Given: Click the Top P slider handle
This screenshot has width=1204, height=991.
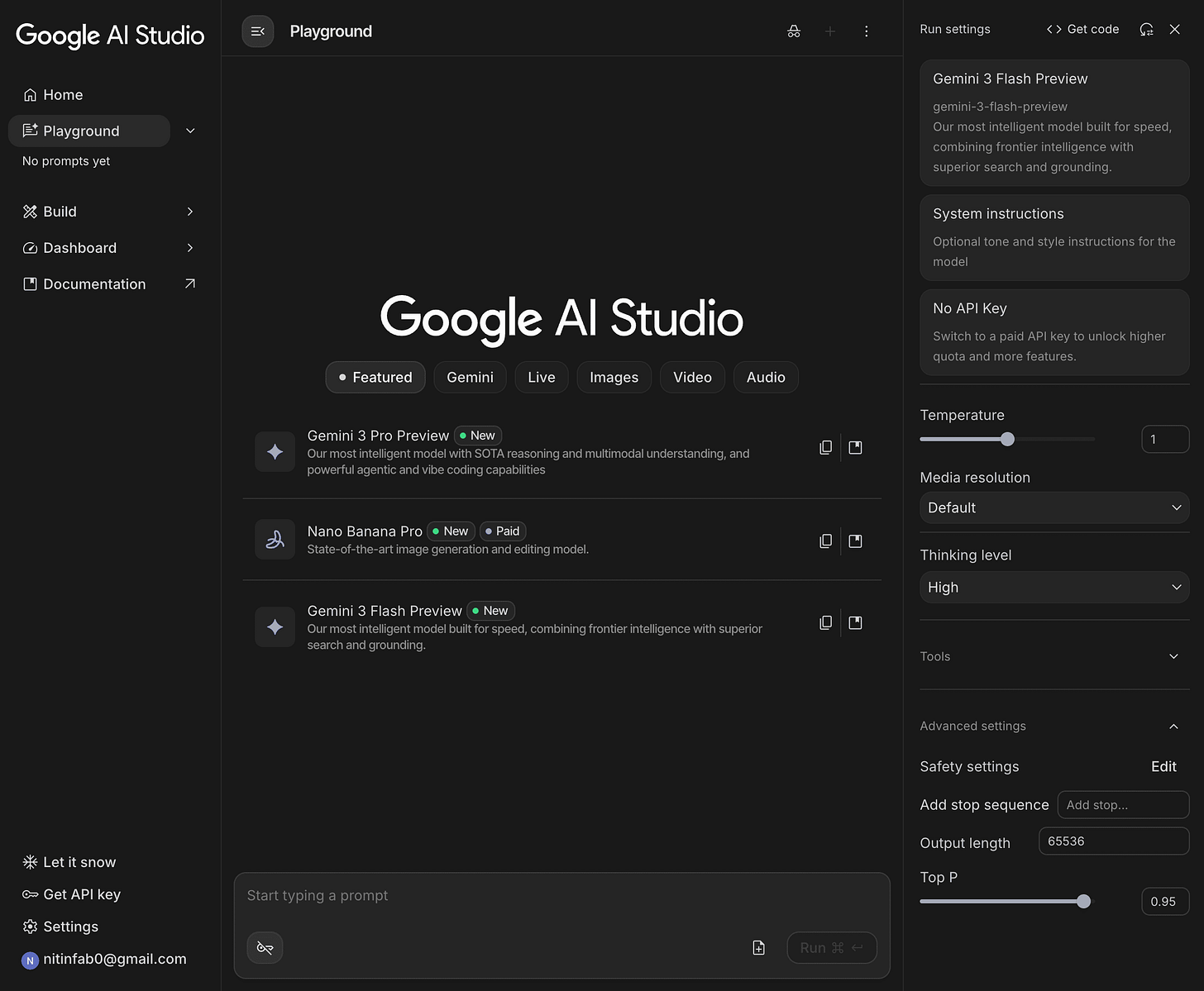Looking at the screenshot, I should coord(1083,902).
